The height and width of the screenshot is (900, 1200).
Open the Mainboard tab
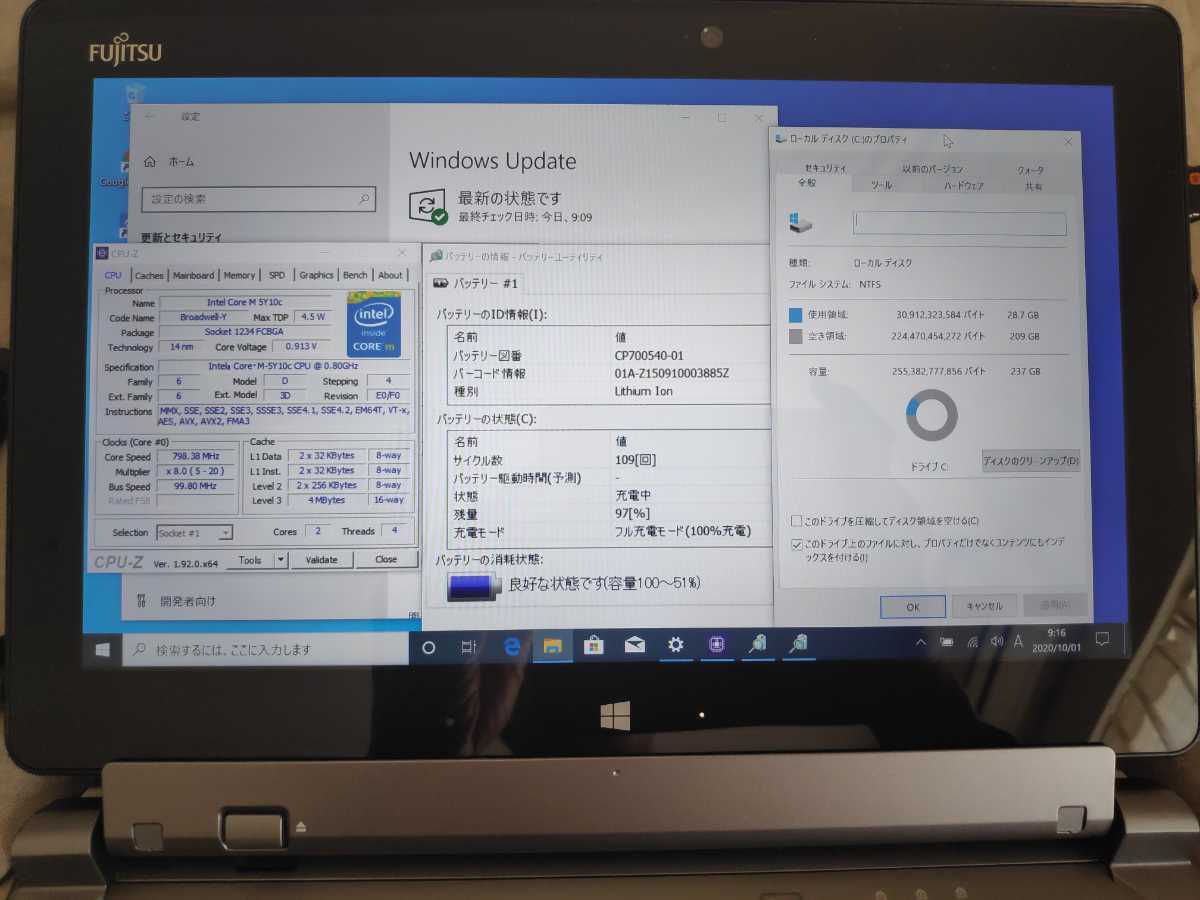click(x=193, y=275)
